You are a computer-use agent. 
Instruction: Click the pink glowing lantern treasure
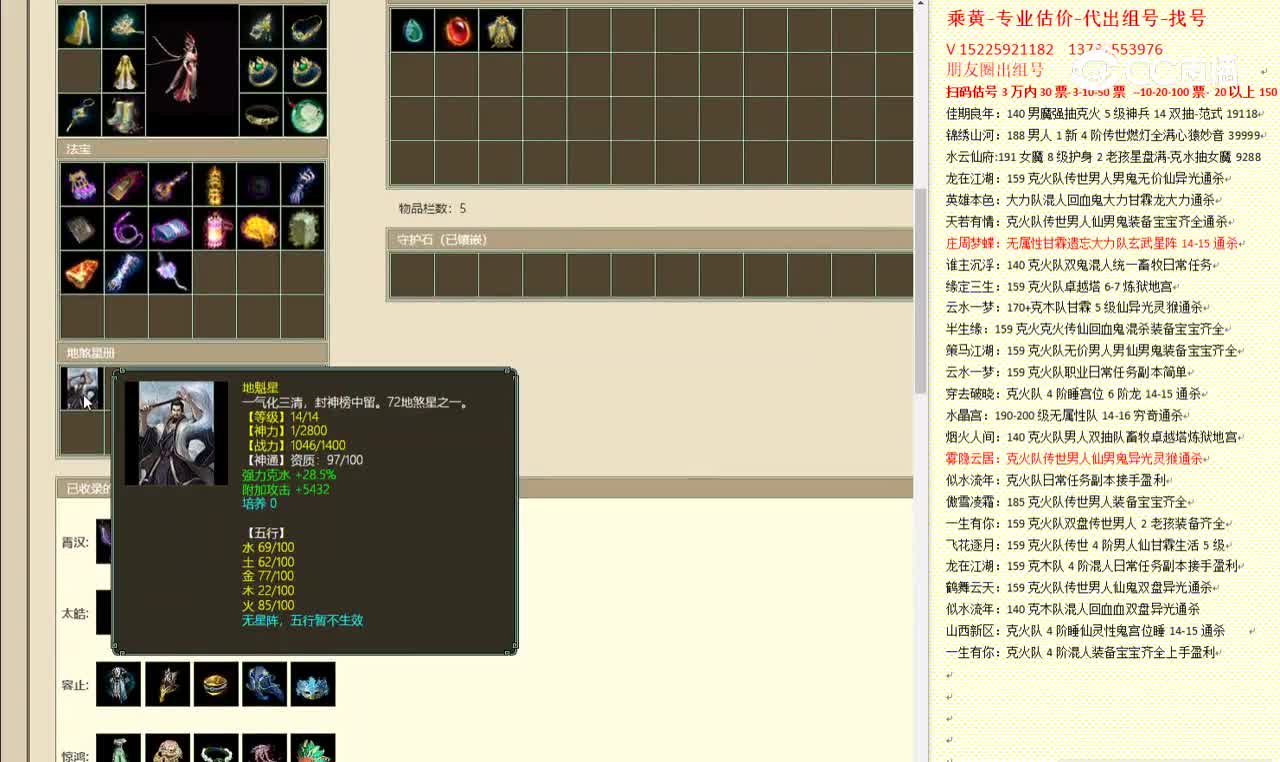(214, 229)
